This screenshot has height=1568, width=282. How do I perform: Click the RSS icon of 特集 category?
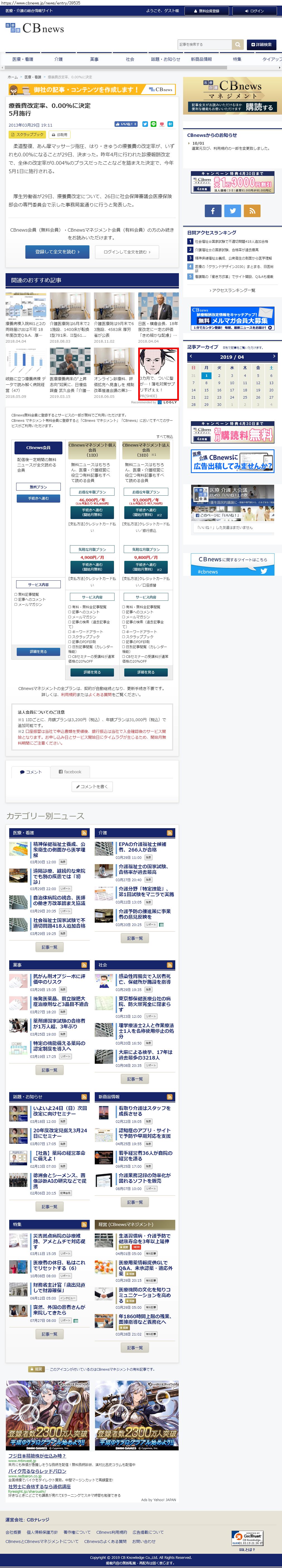point(84,1224)
